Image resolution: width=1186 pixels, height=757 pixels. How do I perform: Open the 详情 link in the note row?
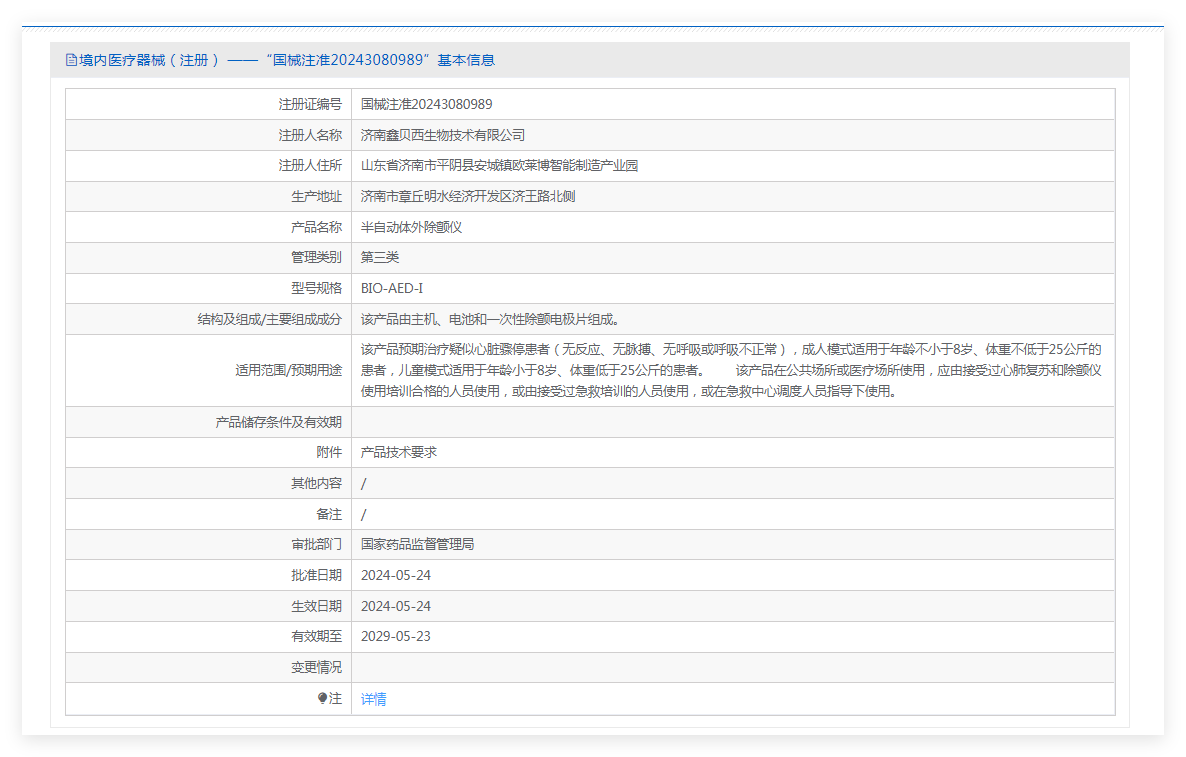(x=373, y=699)
